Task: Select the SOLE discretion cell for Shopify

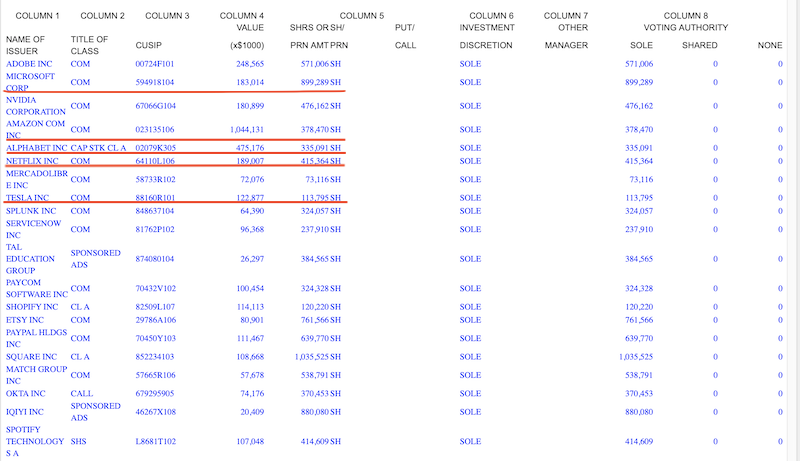Action: pos(470,306)
